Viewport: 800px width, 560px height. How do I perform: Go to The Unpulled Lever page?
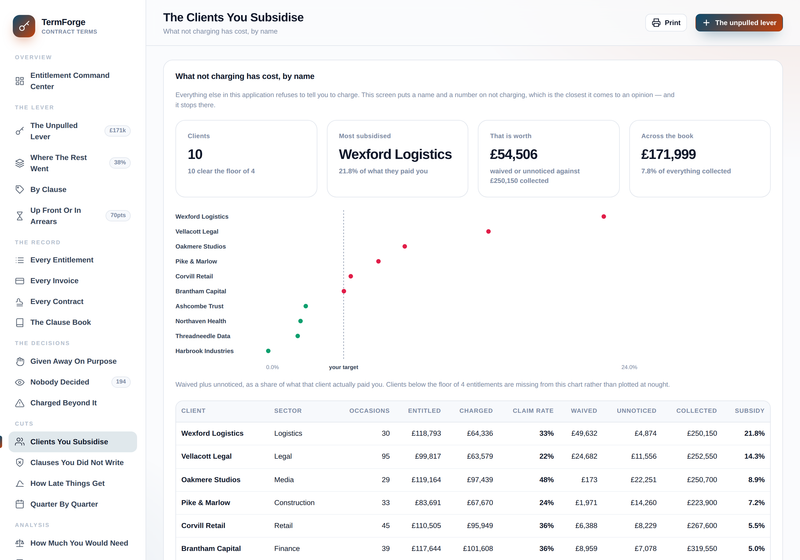tap(72, 131)
